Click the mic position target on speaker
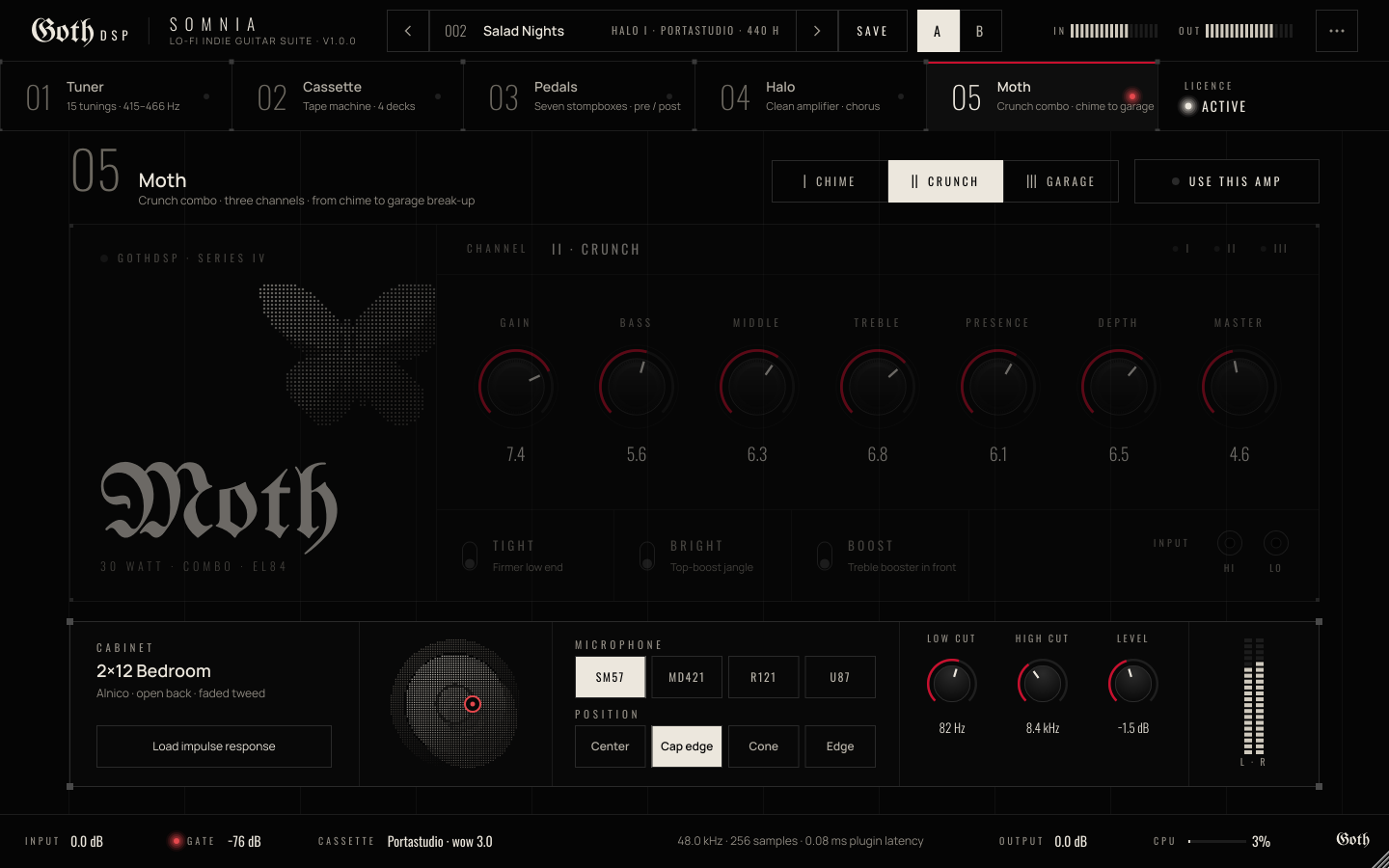Image resolution: width=1389 pixels, height=868 pixels. 473,704
